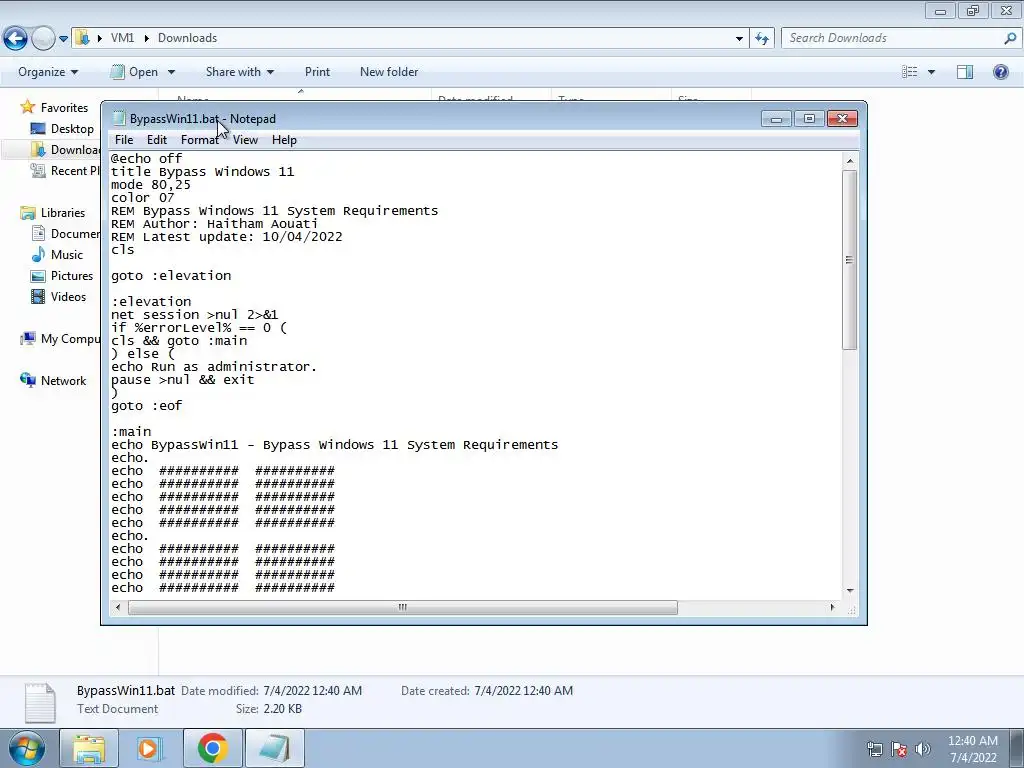Expand the Open button's dropdown arrow

click(x=171, y=72)
